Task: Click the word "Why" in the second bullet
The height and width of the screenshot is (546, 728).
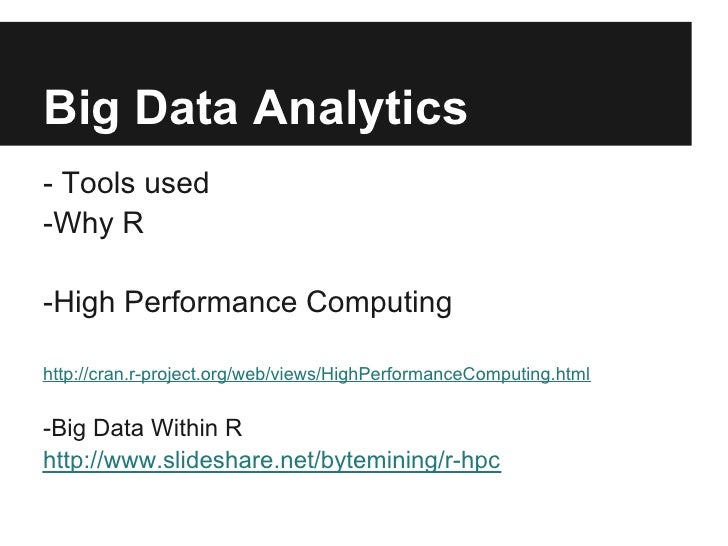Action: [84, 224]
